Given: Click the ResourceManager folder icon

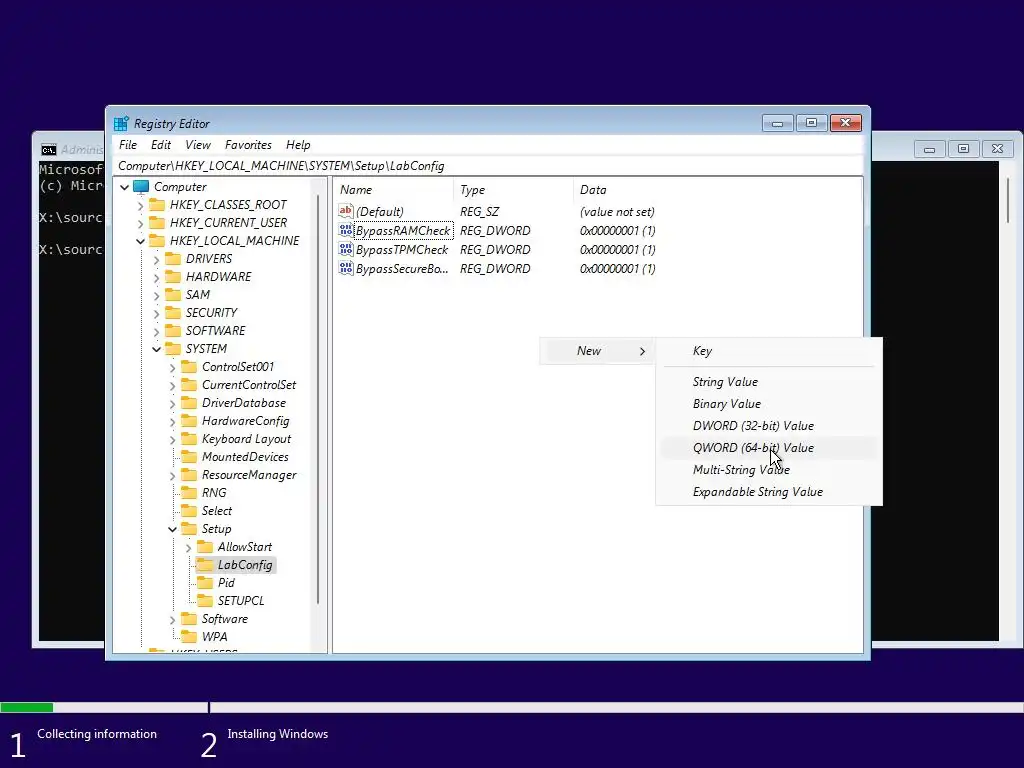Looking at the screenshot, I should (189, 475).
